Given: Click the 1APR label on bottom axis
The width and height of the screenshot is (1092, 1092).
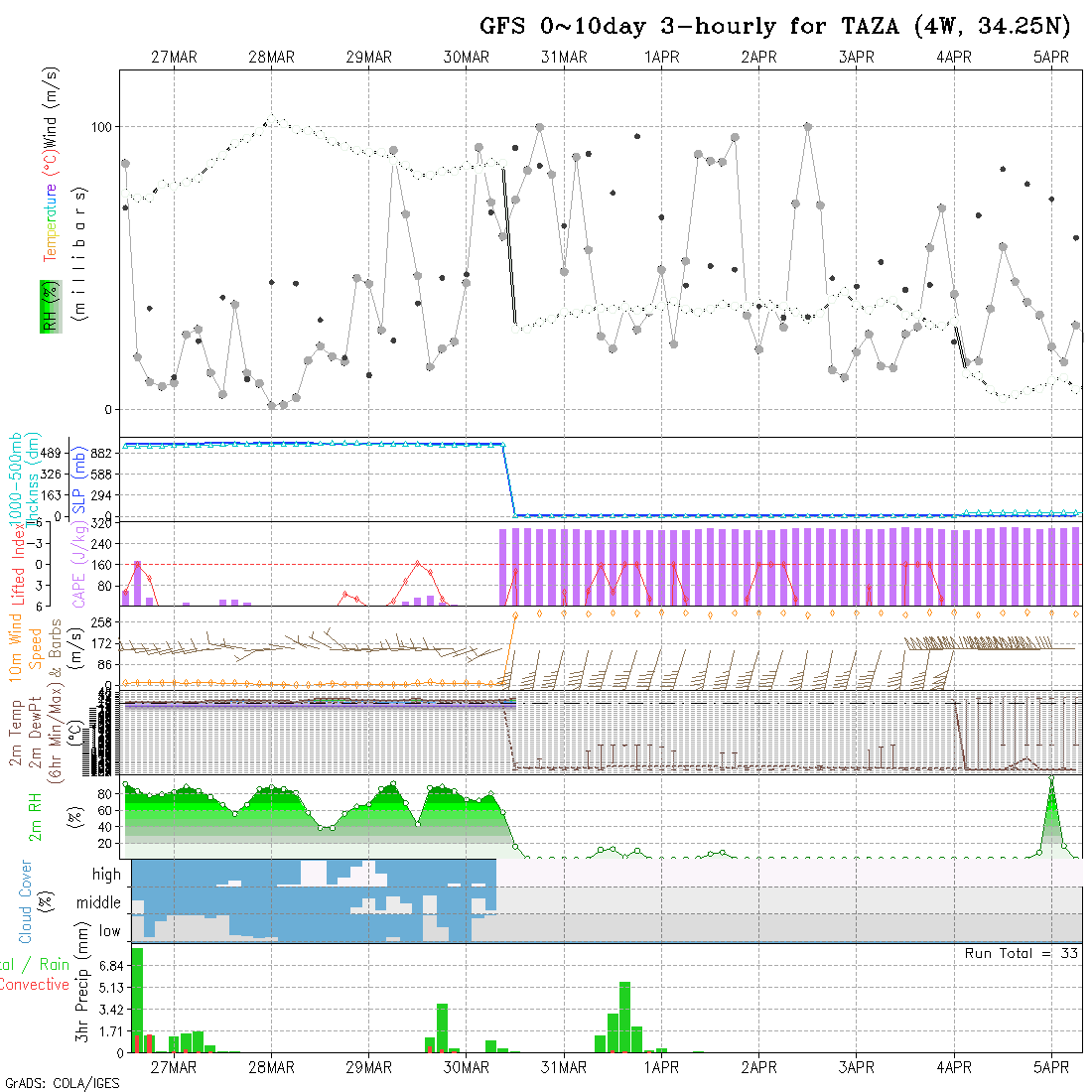Looking at the screenshot, I should coord(661,1067).
